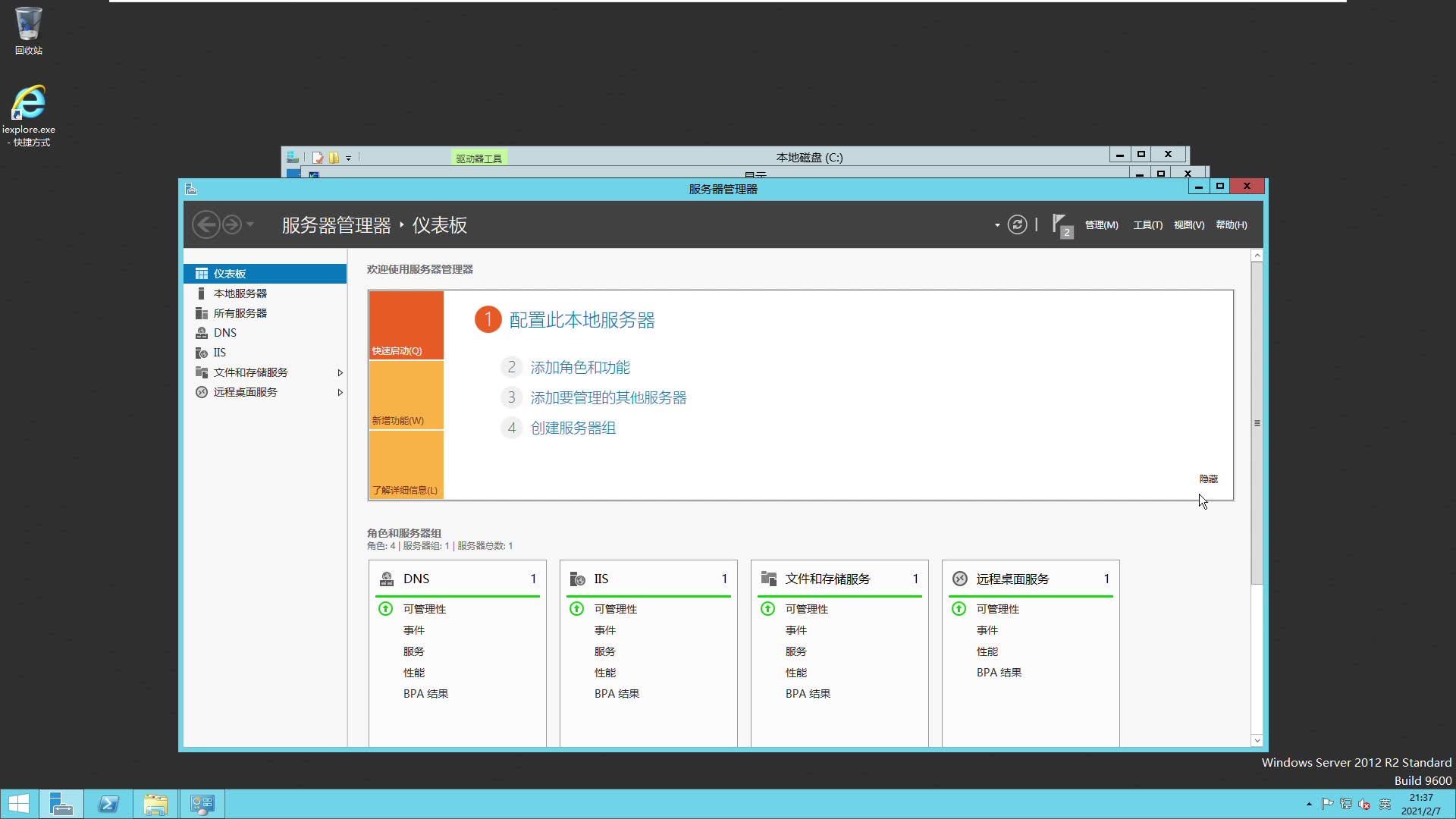Open the Recycle Bin desktop icon

[x=29, y=31]
